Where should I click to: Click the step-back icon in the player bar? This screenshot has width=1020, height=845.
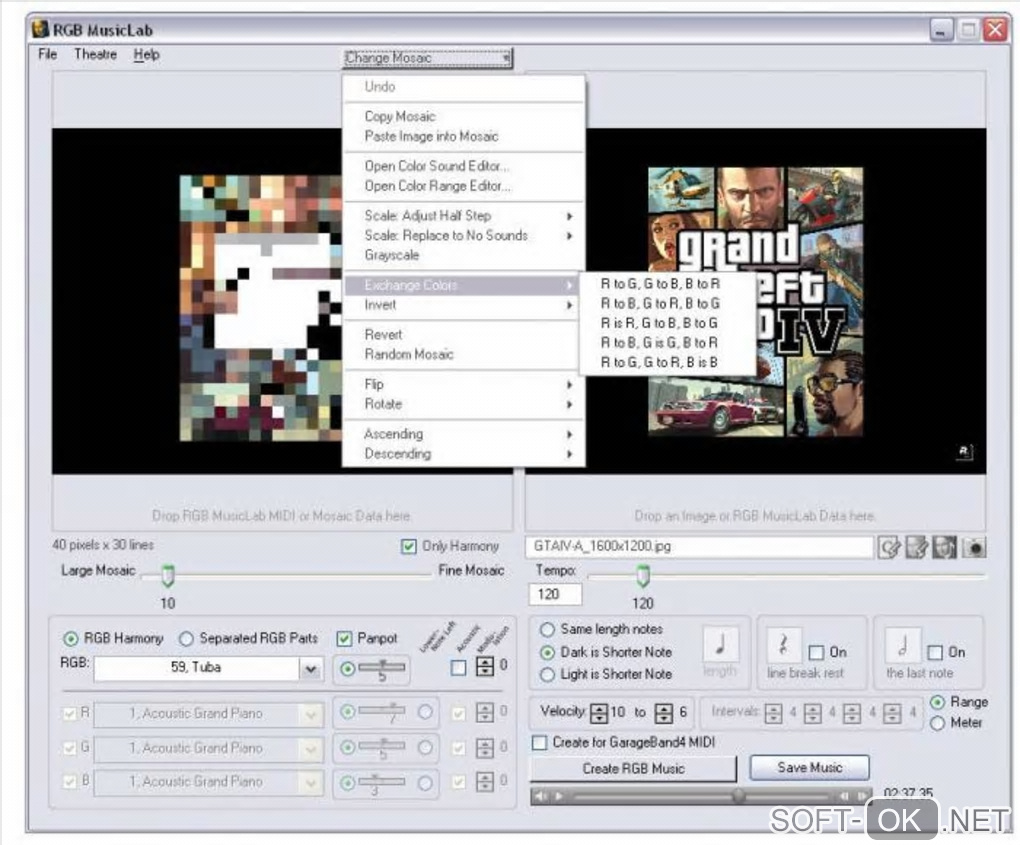click(844, 796)
